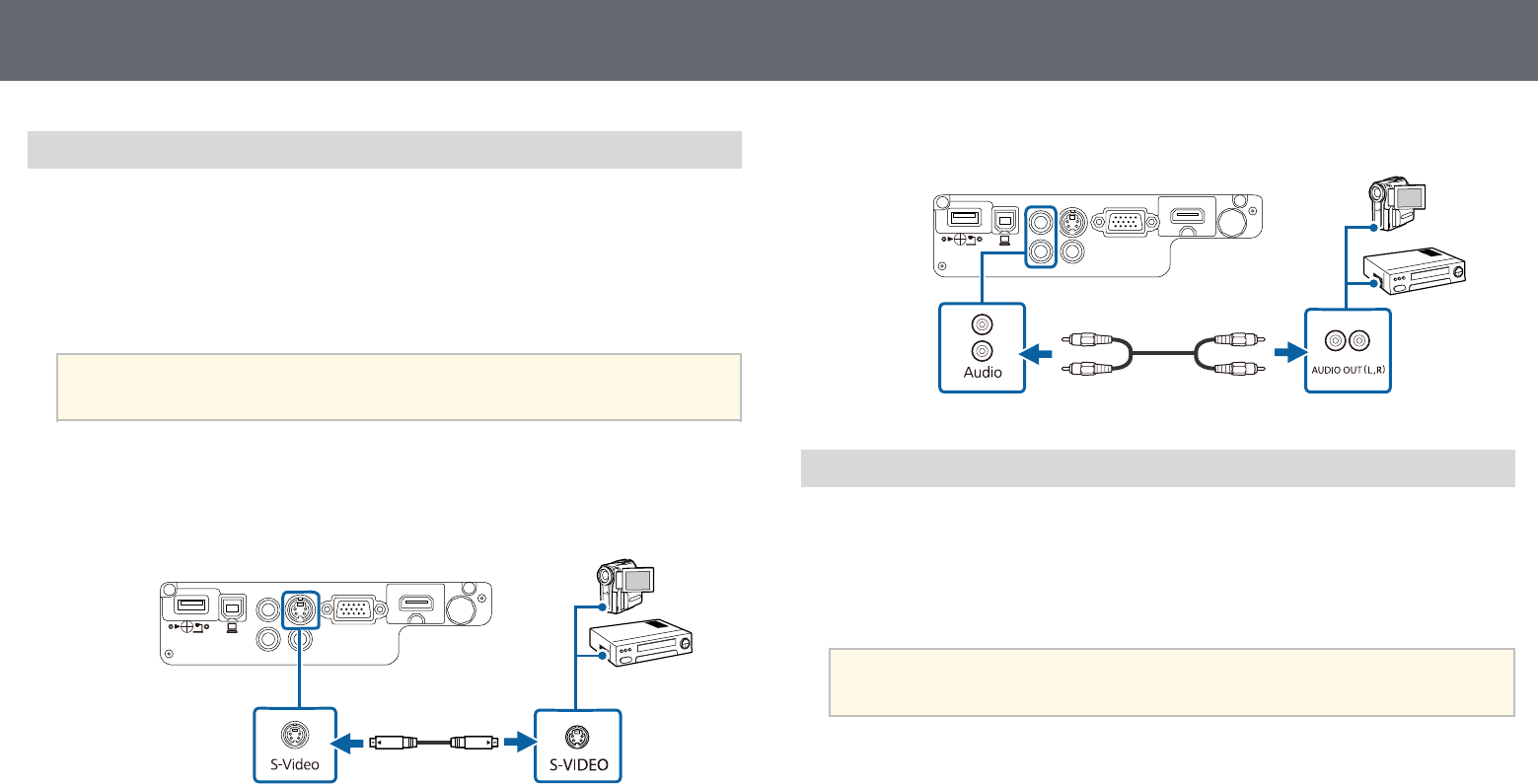Click the mini-DIN connector above the S-Video label

294,736
